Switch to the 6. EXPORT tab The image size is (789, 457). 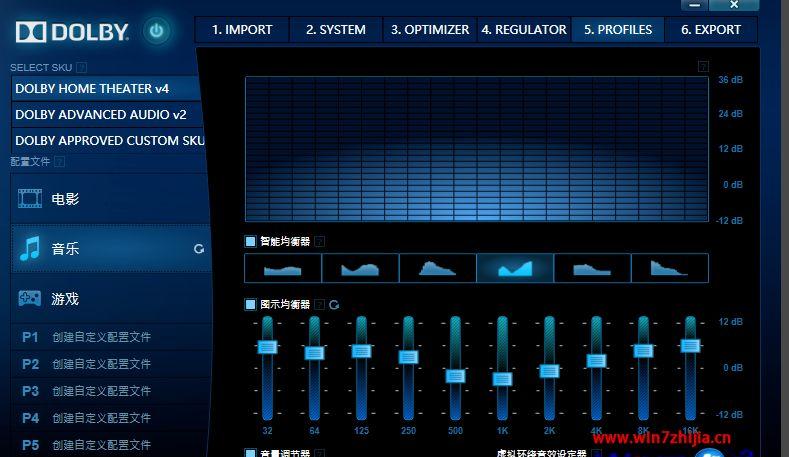[x=711, y=30]
